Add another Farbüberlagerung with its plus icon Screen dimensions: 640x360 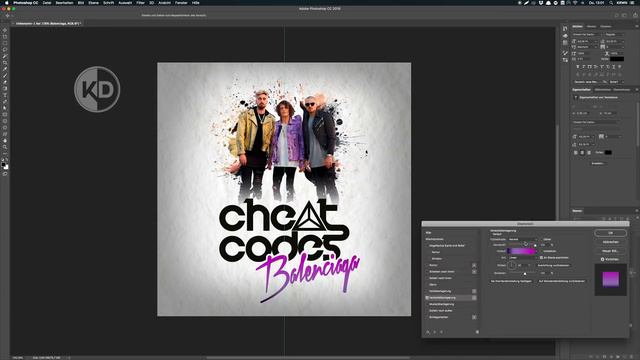click(474, 291)
